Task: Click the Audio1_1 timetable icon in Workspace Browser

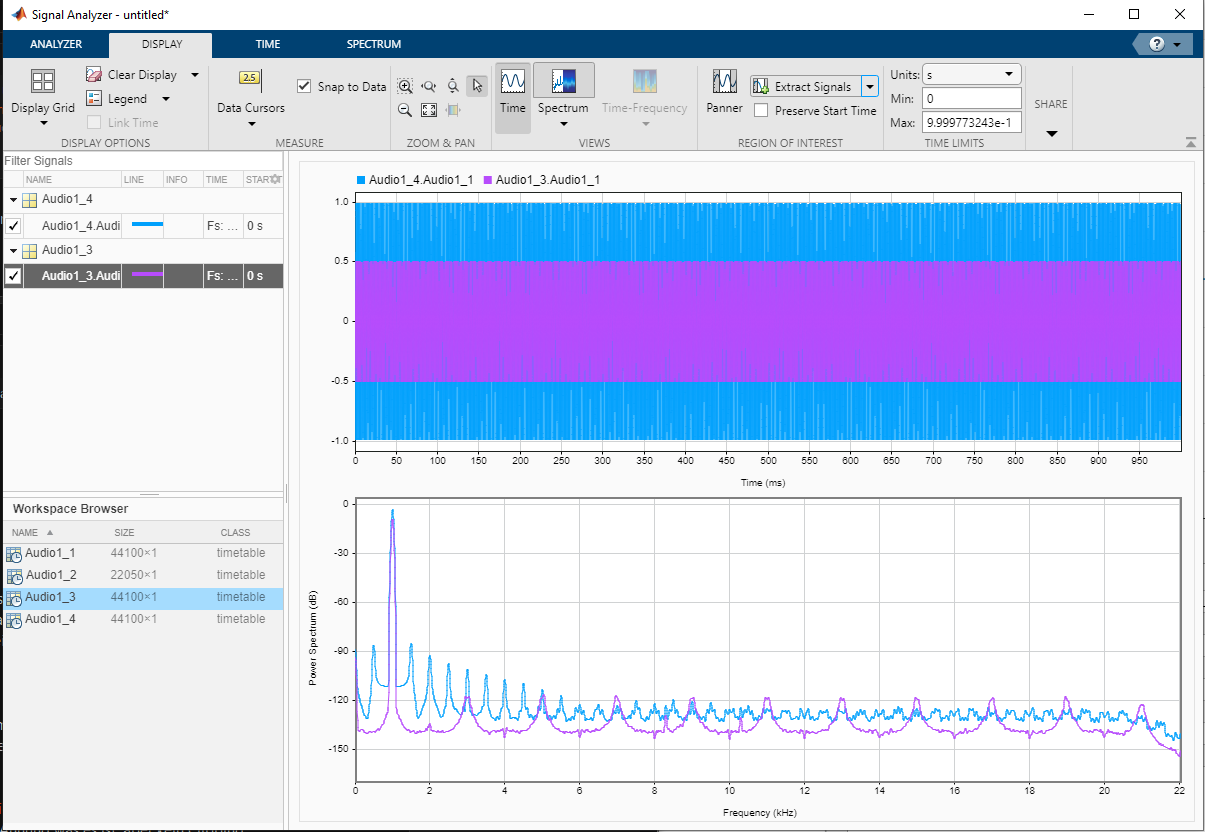Action: pos(14,553)
